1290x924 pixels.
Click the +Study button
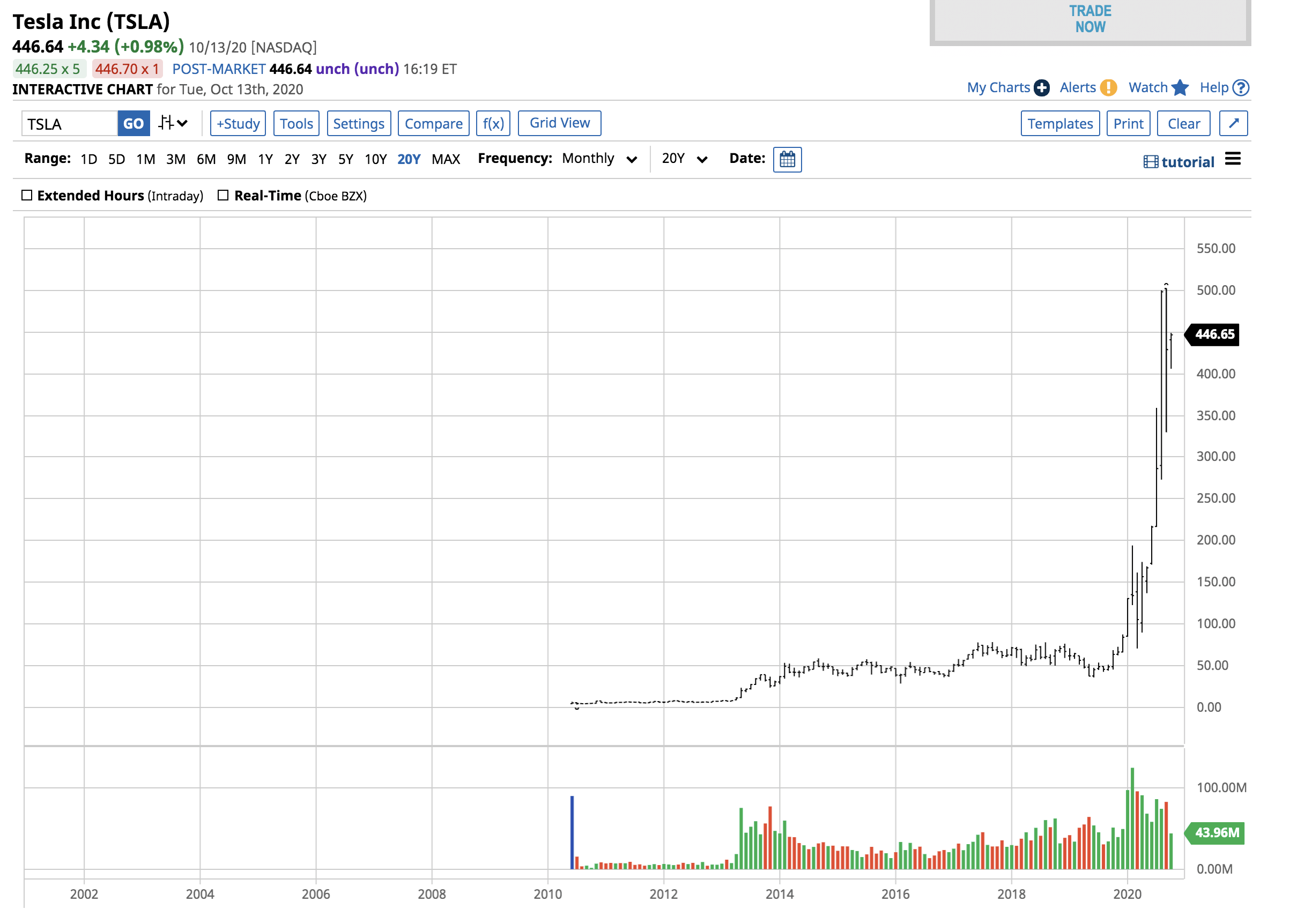pyautogui.click(x=238, y=123)
